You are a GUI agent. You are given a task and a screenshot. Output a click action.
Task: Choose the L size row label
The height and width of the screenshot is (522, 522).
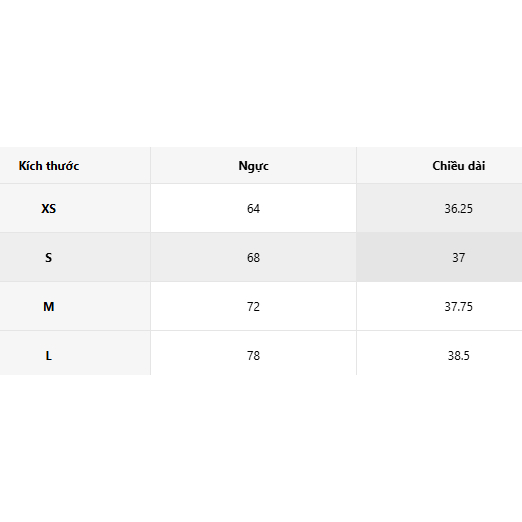49,356
